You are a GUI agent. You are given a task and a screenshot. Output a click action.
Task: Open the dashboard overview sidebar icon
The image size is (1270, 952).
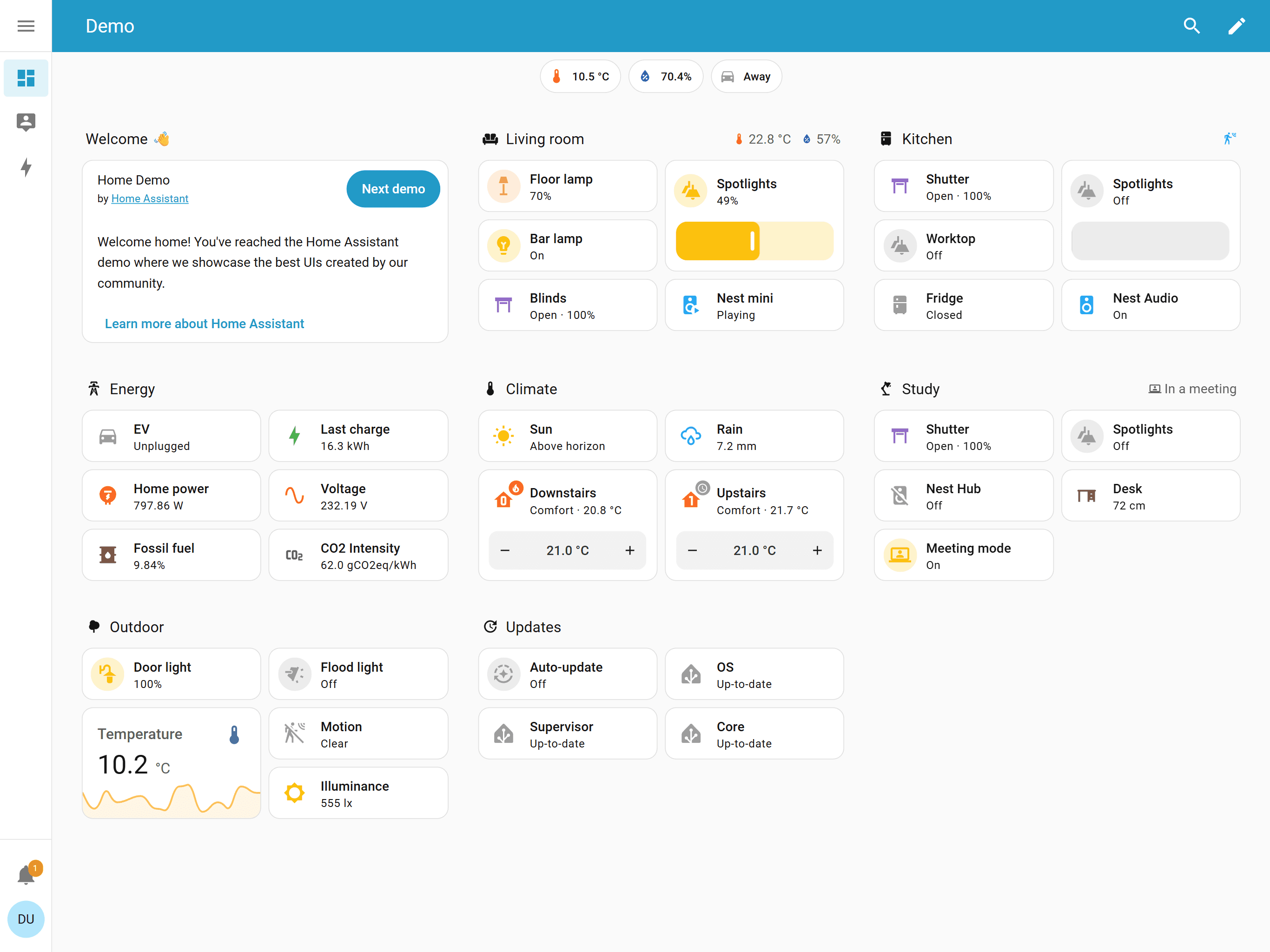pos(26,78)
